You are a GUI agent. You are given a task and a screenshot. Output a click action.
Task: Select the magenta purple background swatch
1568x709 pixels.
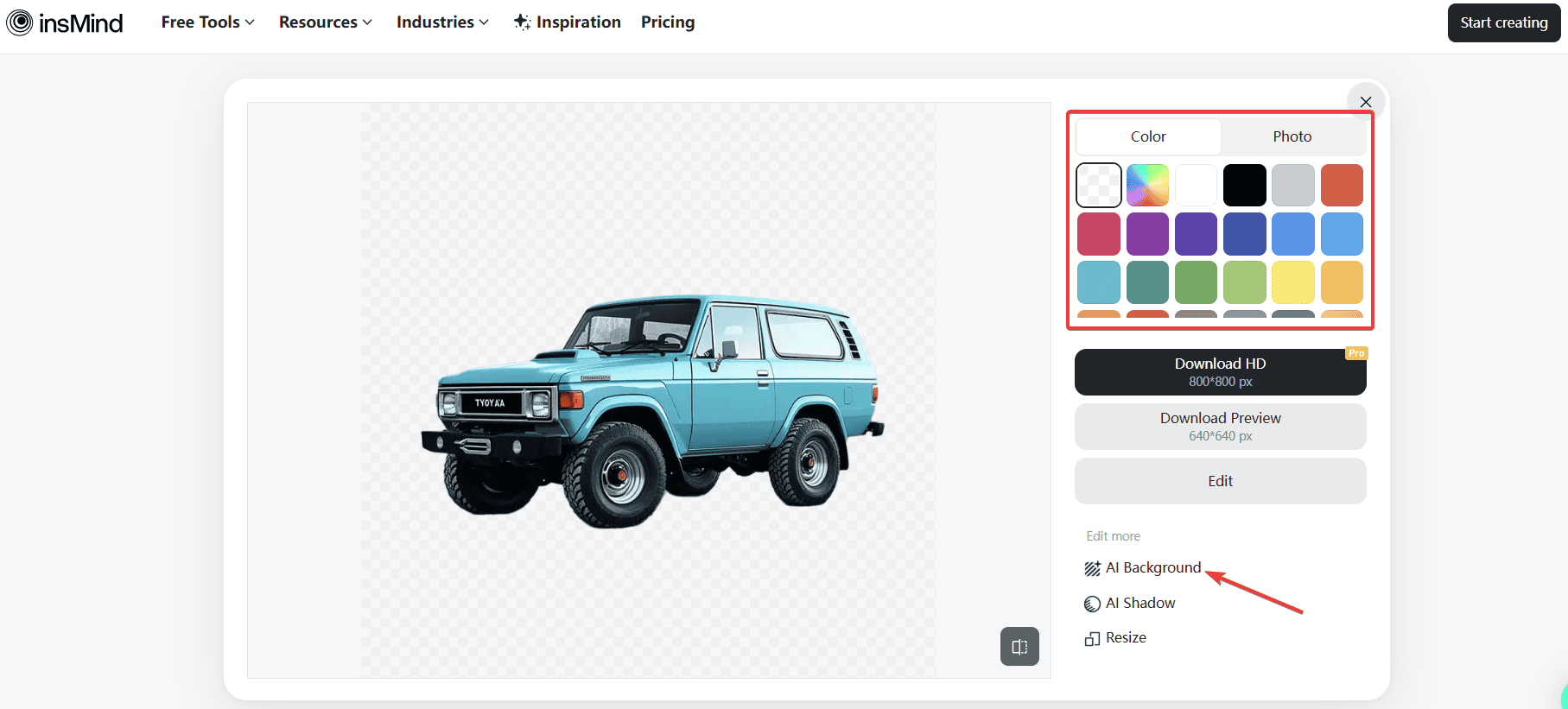point(1147,234)
